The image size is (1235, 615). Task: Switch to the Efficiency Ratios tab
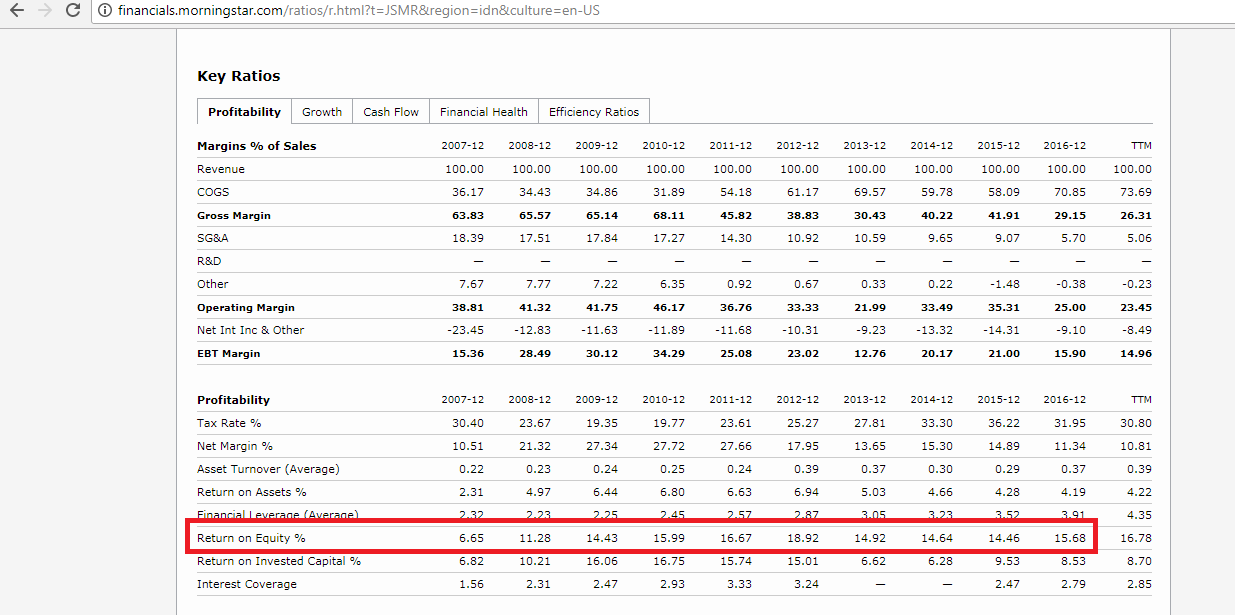tap(594, 111)
